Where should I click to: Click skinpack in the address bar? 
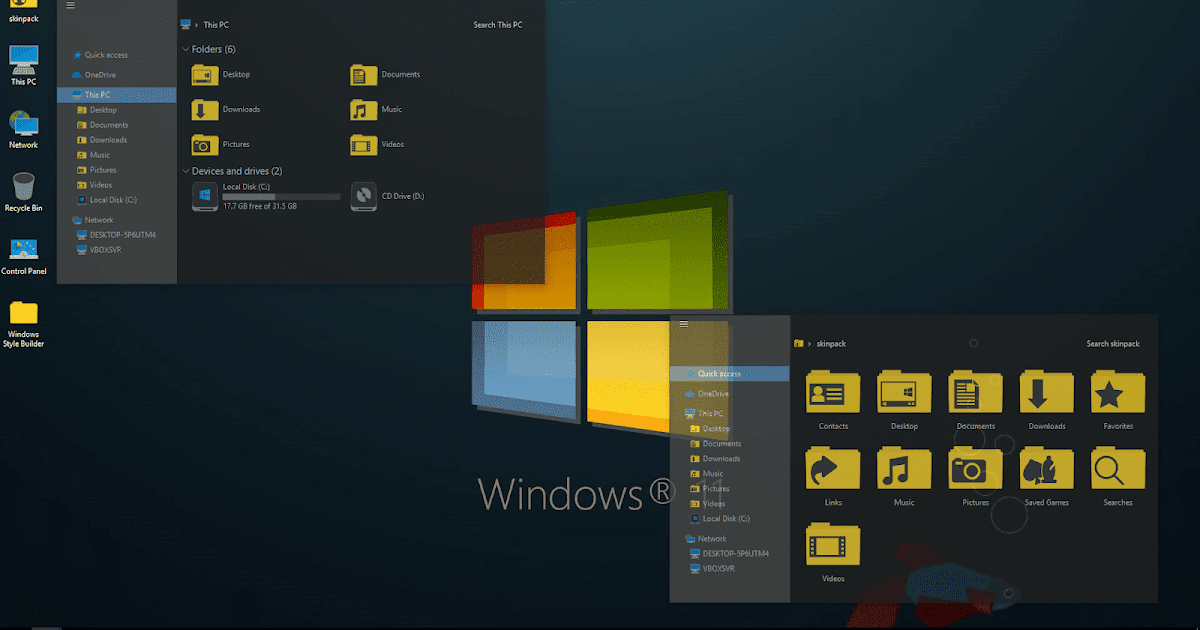(831, 344)
